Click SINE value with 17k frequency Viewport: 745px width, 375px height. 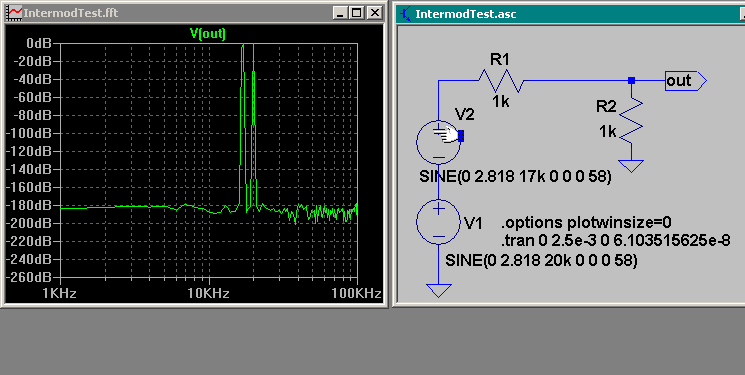515,177
